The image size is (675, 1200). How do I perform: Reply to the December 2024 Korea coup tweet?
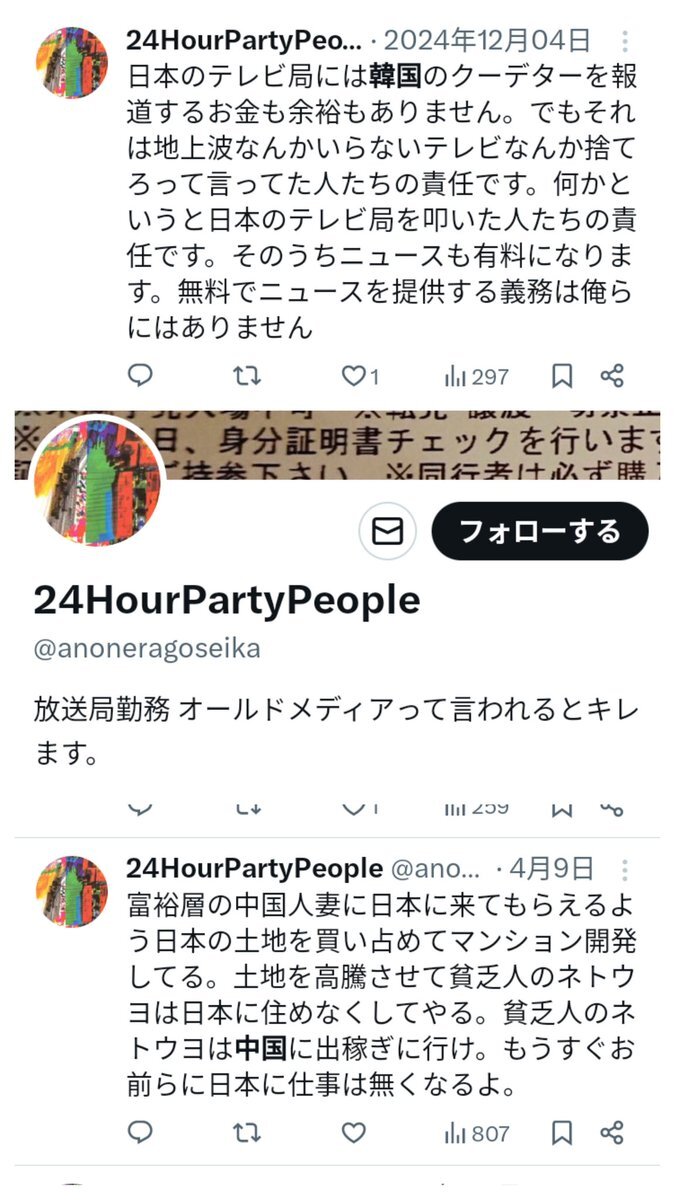pyautogui.click(x=141, y=376)
